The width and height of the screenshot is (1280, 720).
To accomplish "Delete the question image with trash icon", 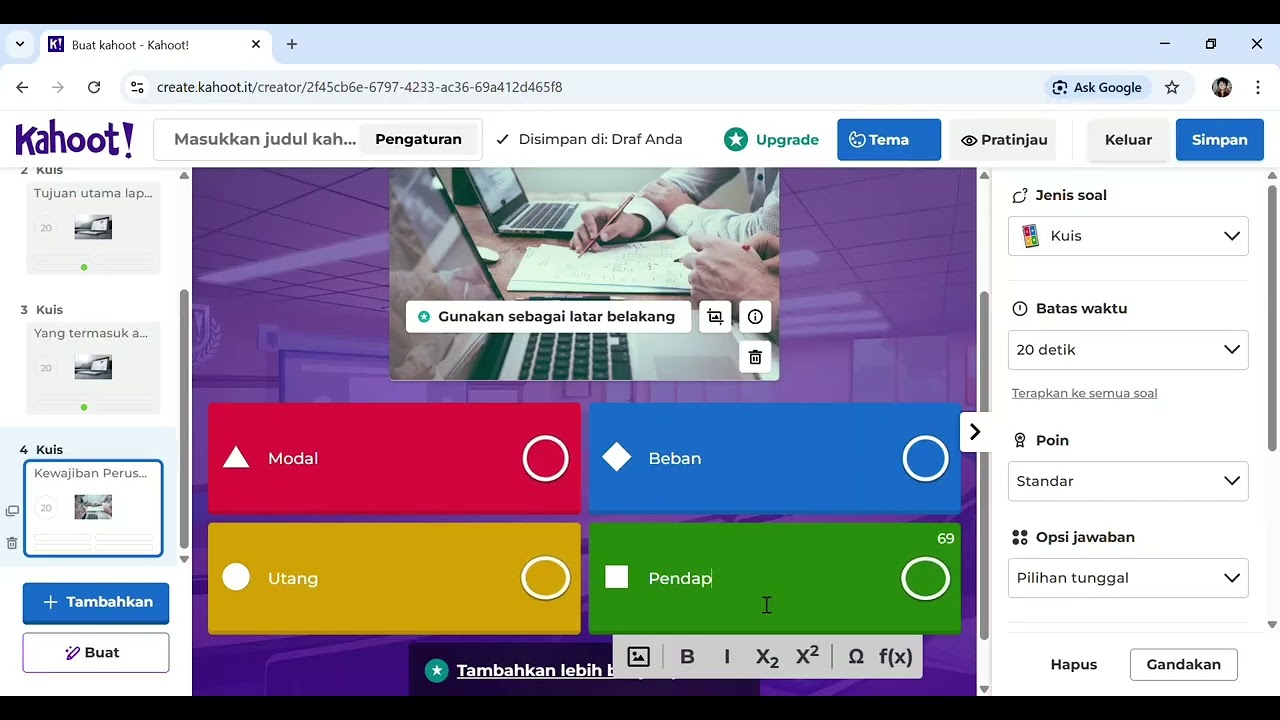I will 755,357.
